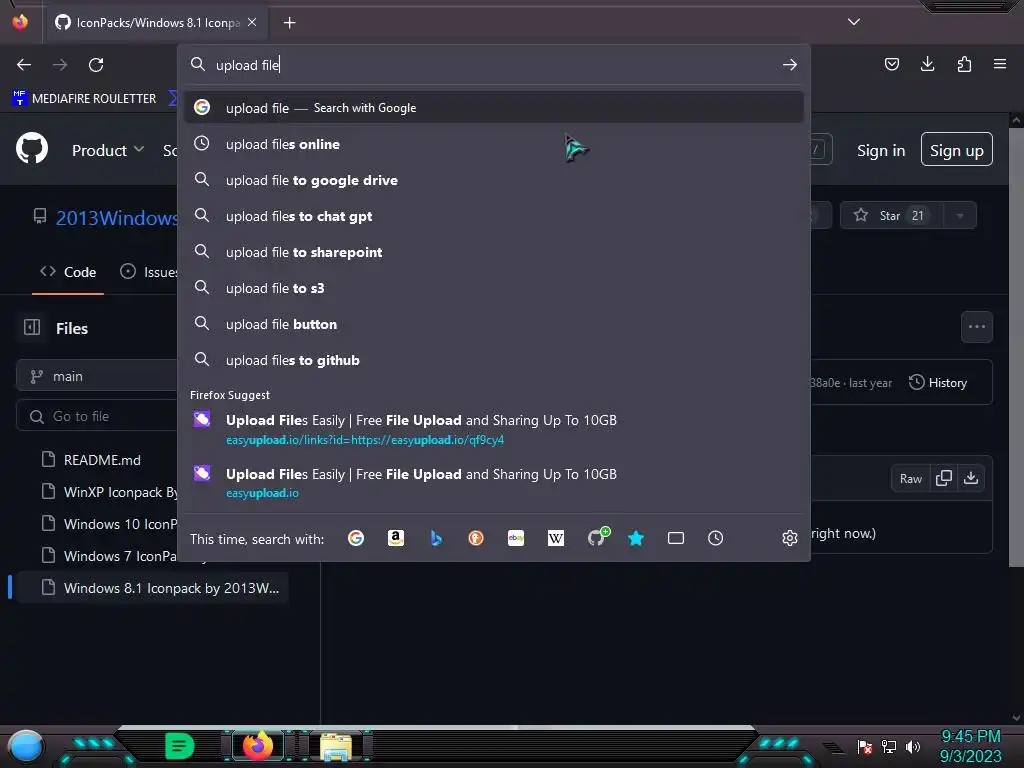Search this time with Bing icon
The width and height of the screenshot is (1024, 768).
pos(436,538)
